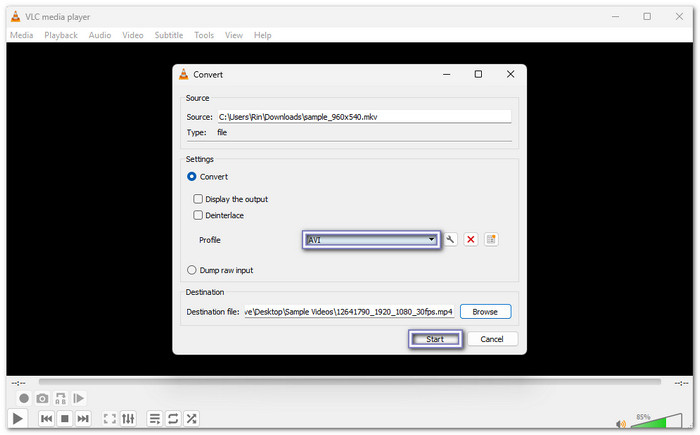Select the Convert radio button
Image resolution: width=700 pixels, height=435 pixels.
[x=192, y=176]
